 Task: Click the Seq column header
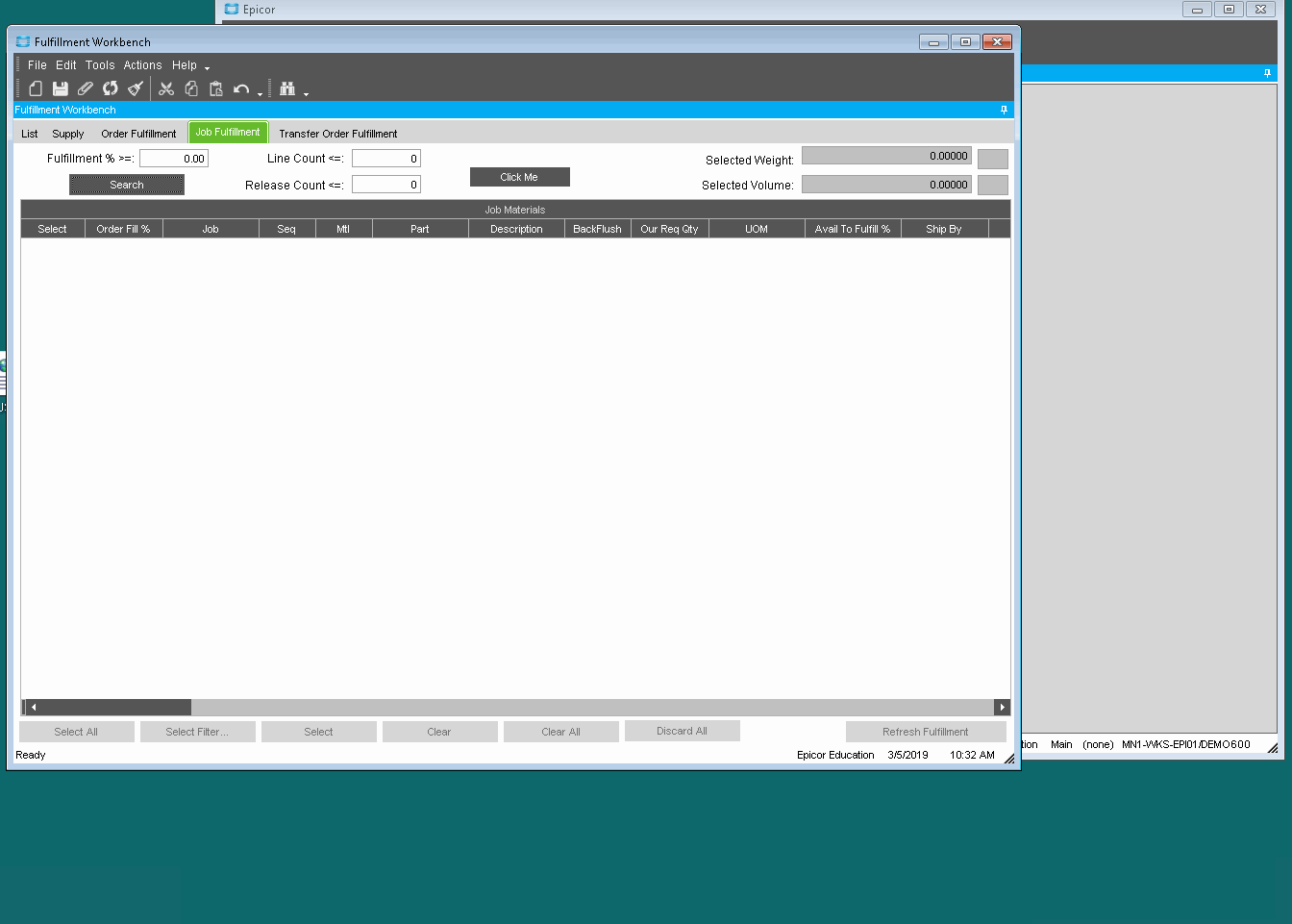click(x=286, y=229)
